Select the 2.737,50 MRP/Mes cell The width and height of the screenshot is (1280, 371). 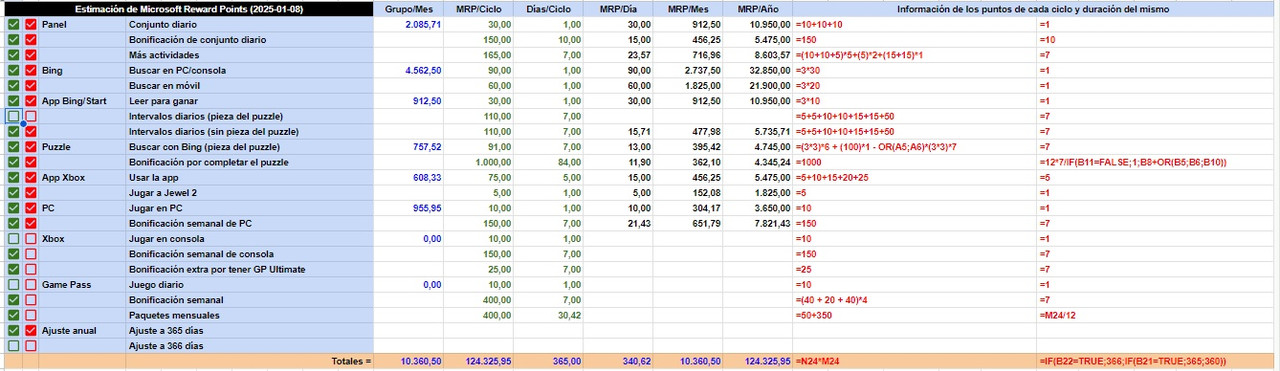tap(689, 70)
